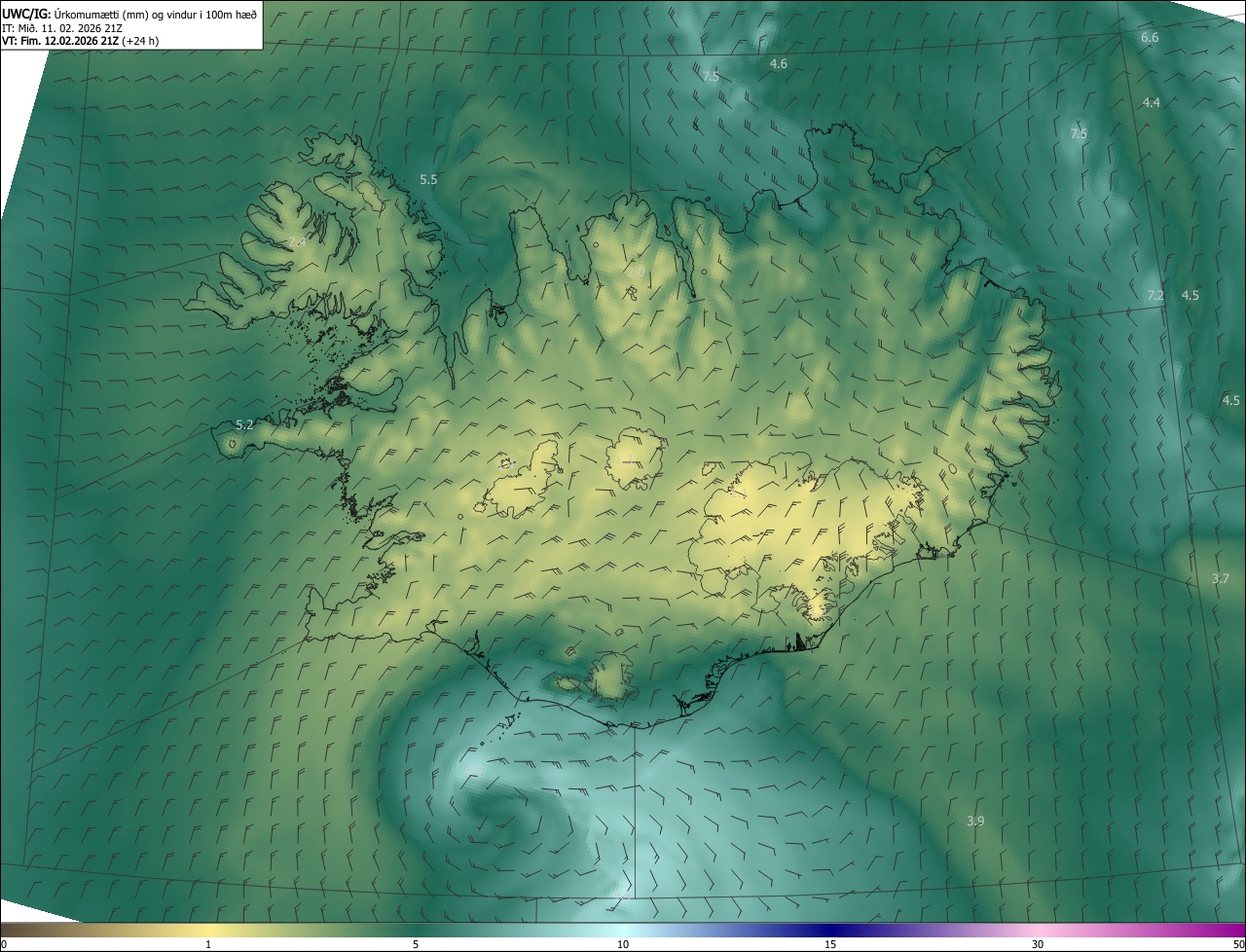Click the valid time line 'VT: Fim. 12.02.2026 21Z (+24 h)'

(81, 41)
